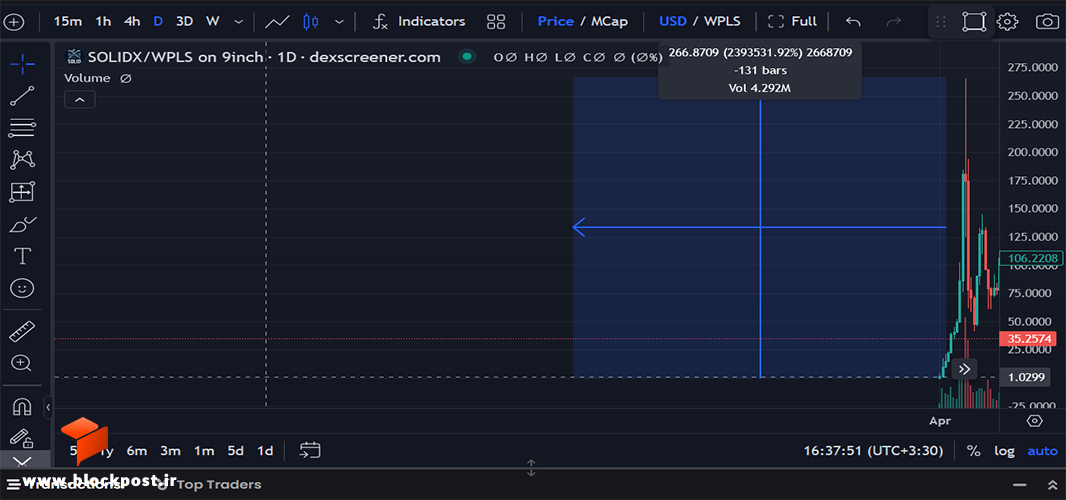The width and height of the screenshot is (1066, 500).
Task: Open the projection/forecasting tool
Action: pyautogui.click(x=22, y=192)
